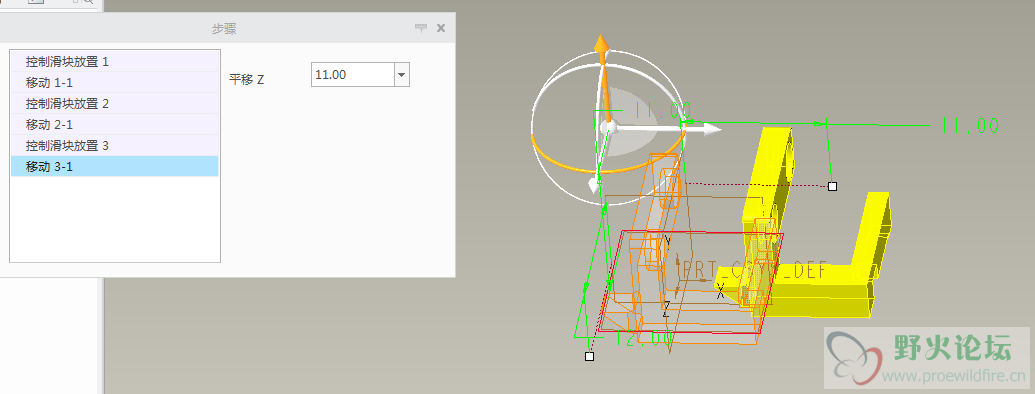The image size is (1035, 394).
Task: Select 控制滑块放置 3 in step list
Action: 115,146
